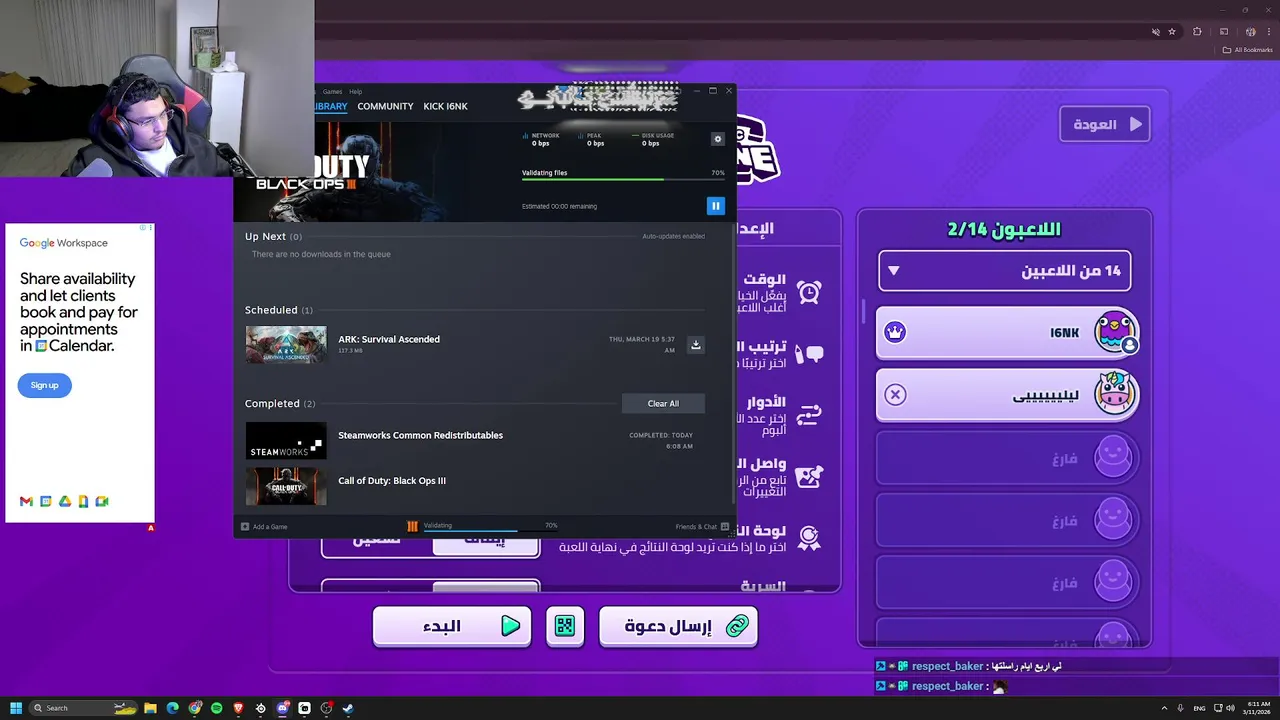Image resolution: width=1280 pixels, height=720 pixels.
Task: Open the Windows Start menu
Action: point(16,708)
